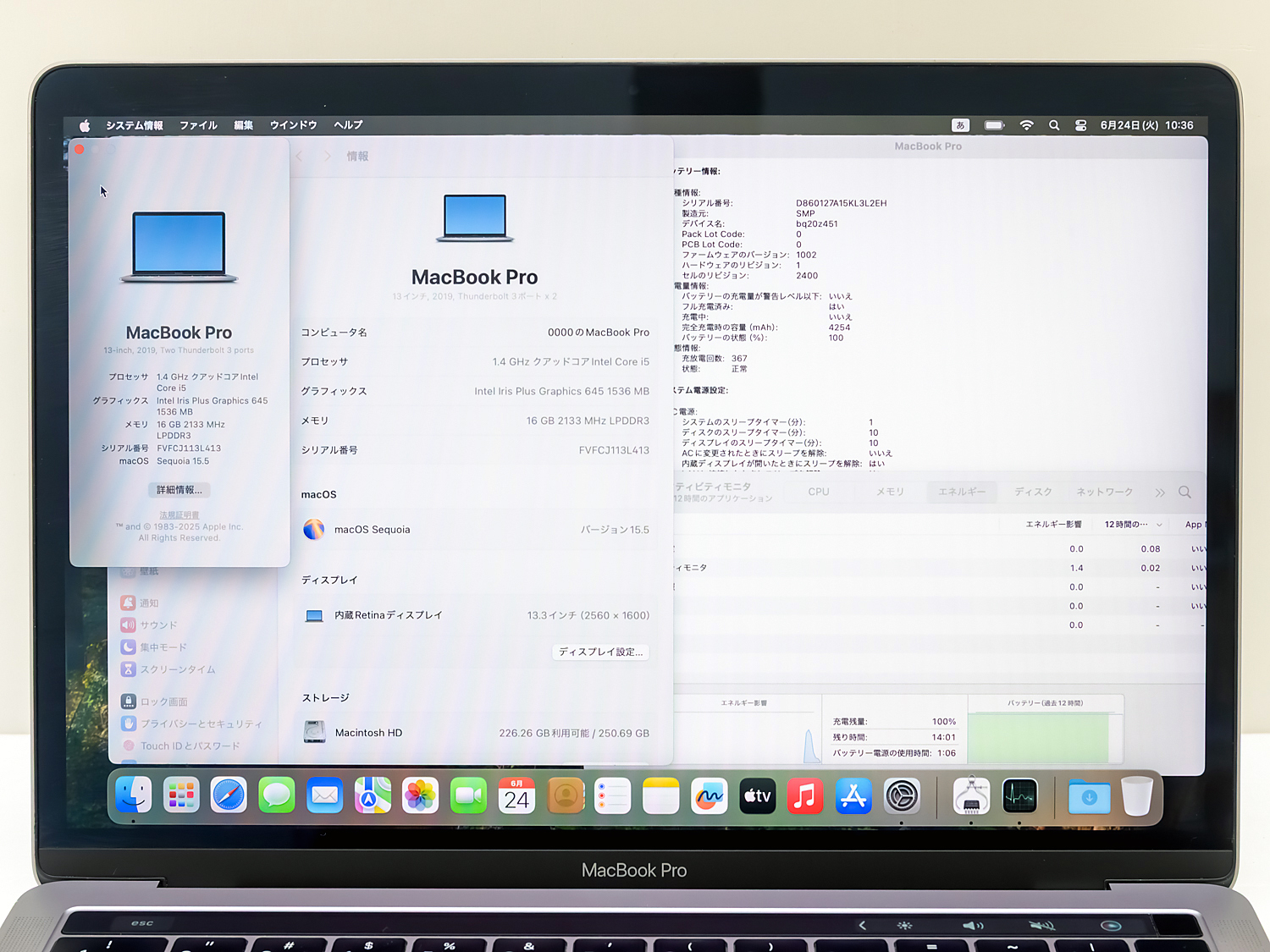Click the date and time in menu bar
1270x952 pixels.
point(1146,125)
